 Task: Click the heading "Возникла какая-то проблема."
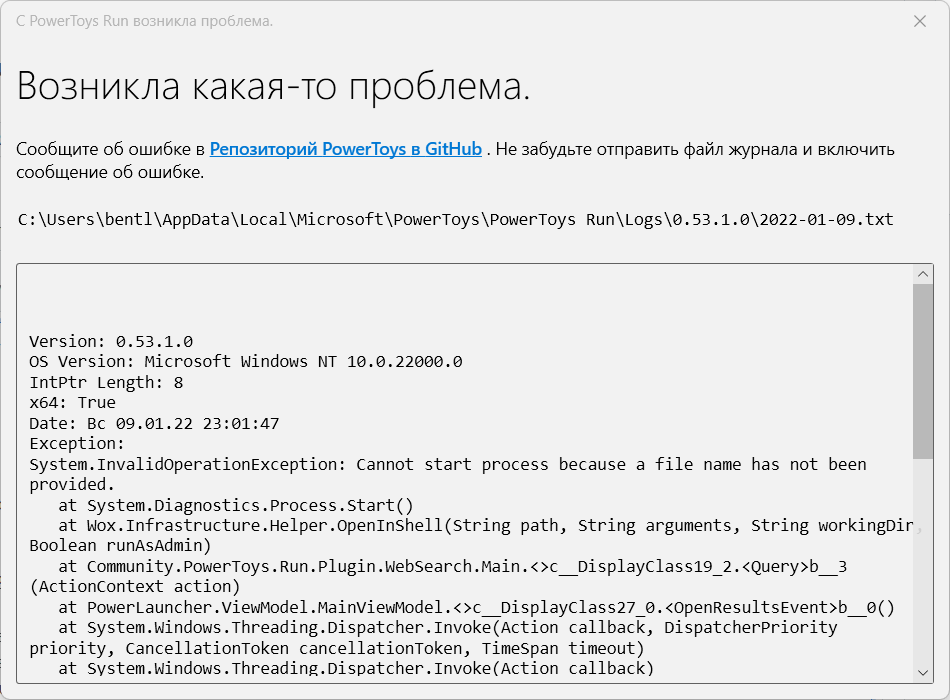pyautogui.click(x=273, y=85)
